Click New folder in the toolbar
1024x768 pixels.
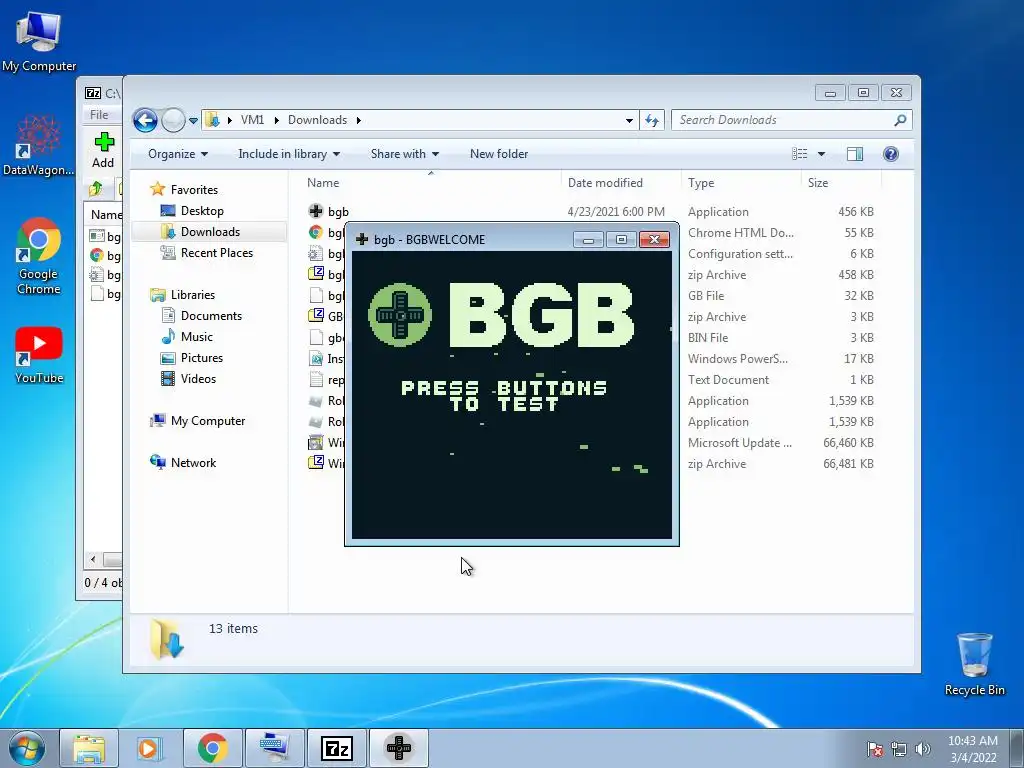pyautogui.click(x=499, y=154)
